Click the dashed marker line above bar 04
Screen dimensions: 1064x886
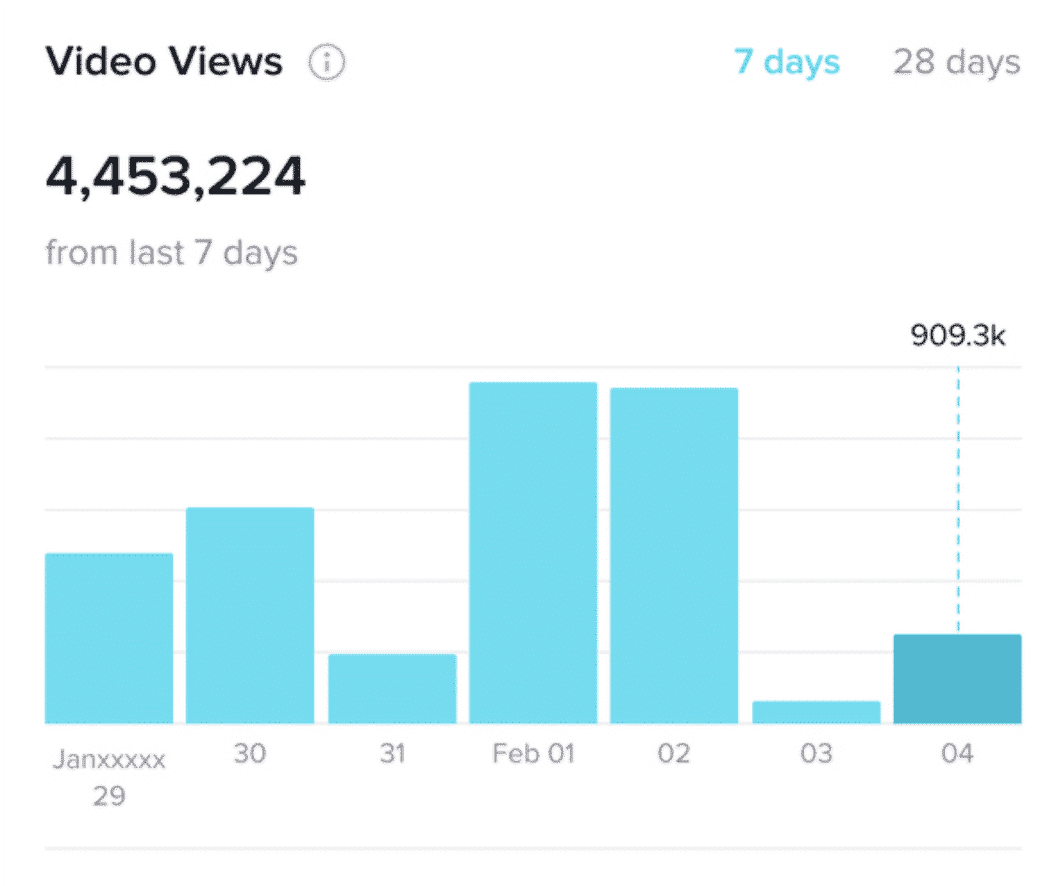(958, 500)
